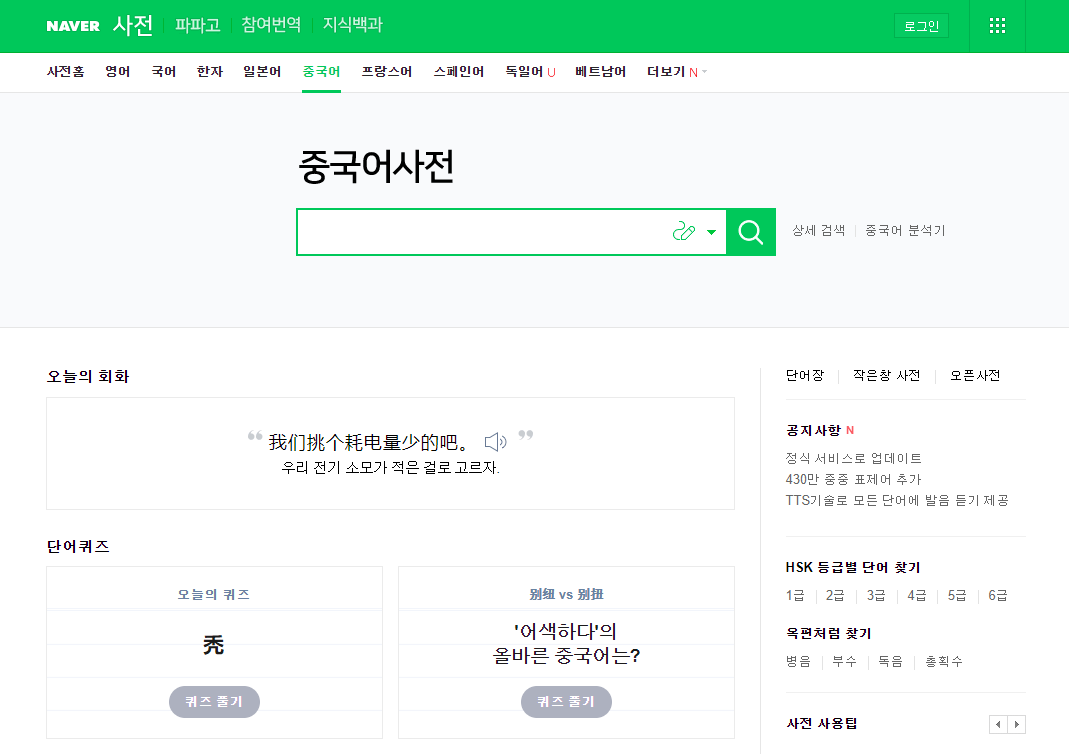1069x754 pixels.
Task: Search characters by 총획수
Action: [944, 661]
